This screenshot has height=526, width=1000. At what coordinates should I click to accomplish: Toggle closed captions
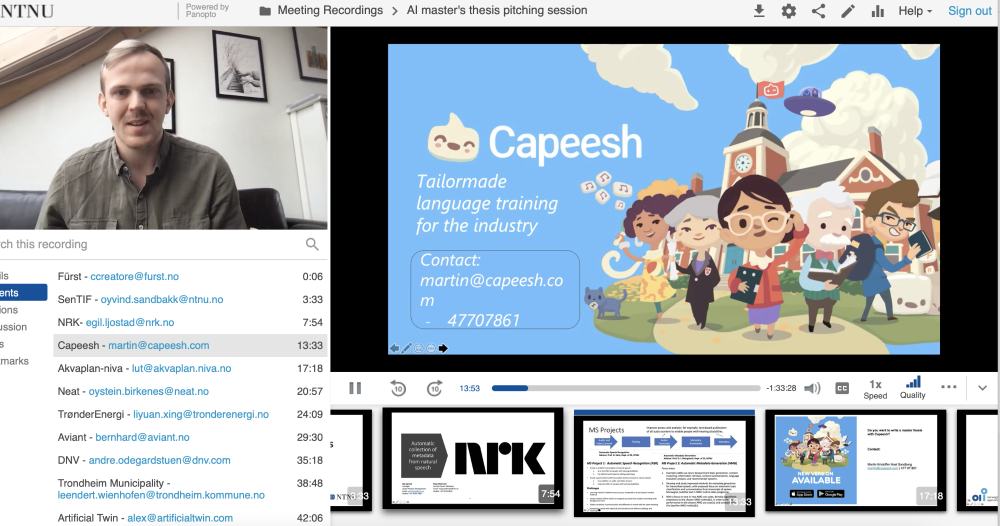tap(842, 388)
